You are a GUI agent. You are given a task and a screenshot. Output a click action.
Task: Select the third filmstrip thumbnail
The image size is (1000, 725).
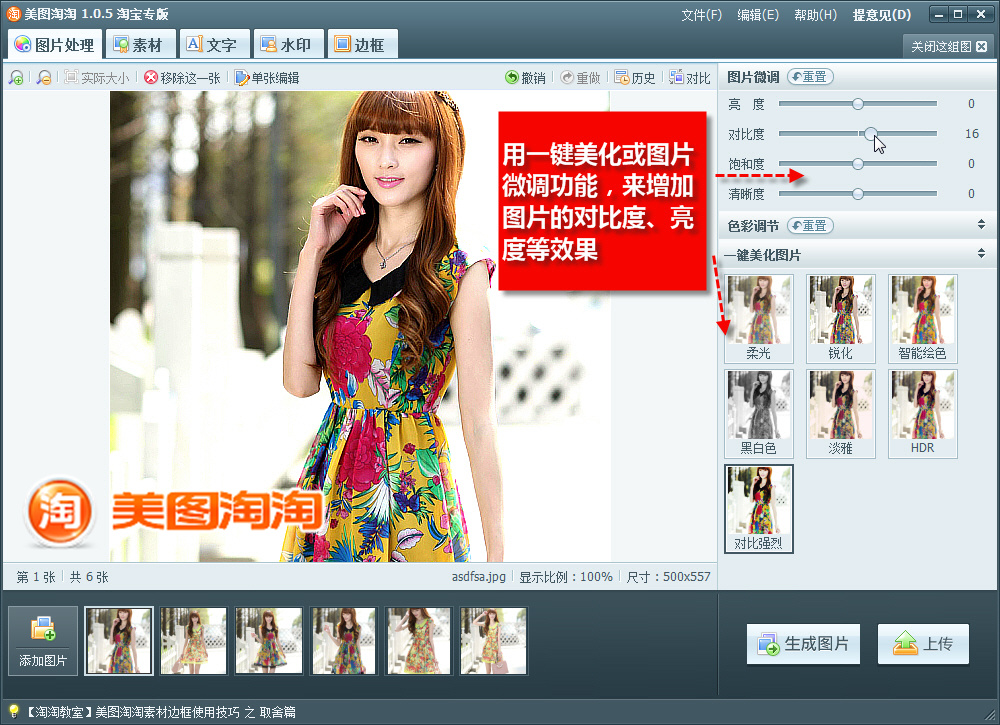[x=268, y=641]
